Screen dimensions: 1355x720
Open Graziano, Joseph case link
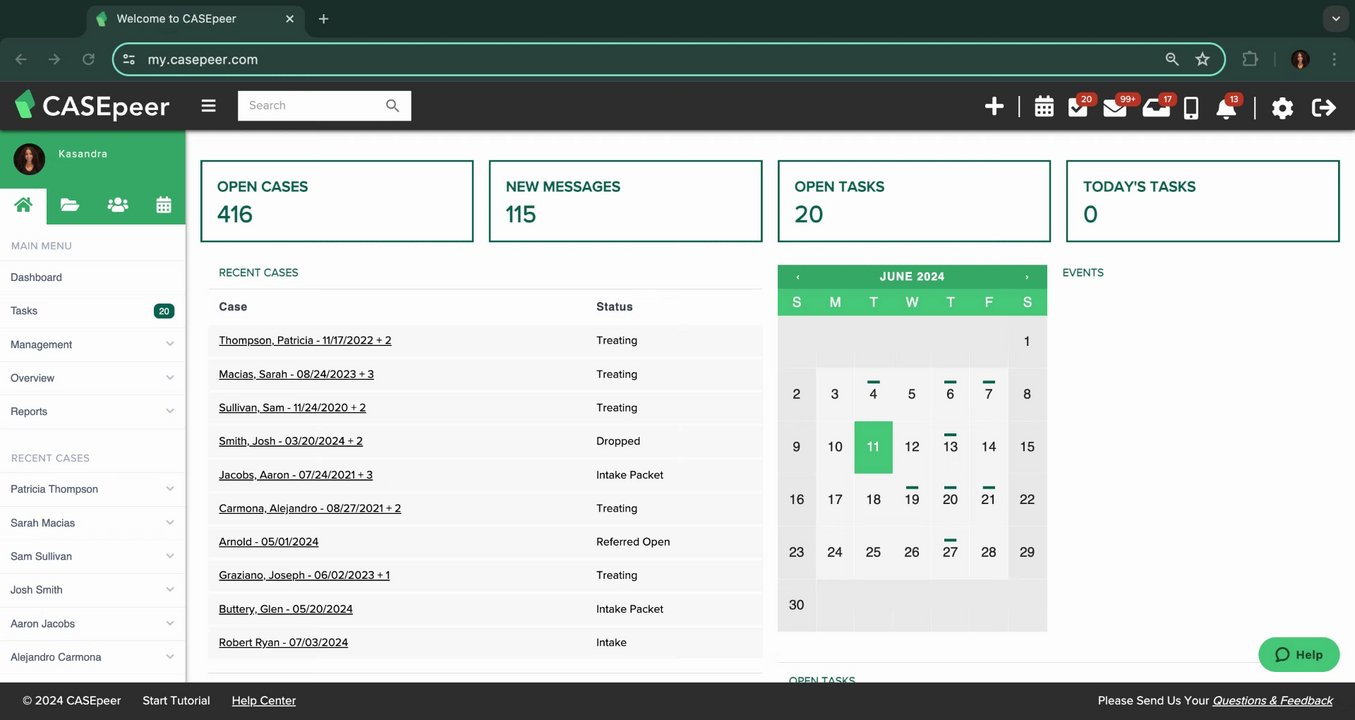304,575
